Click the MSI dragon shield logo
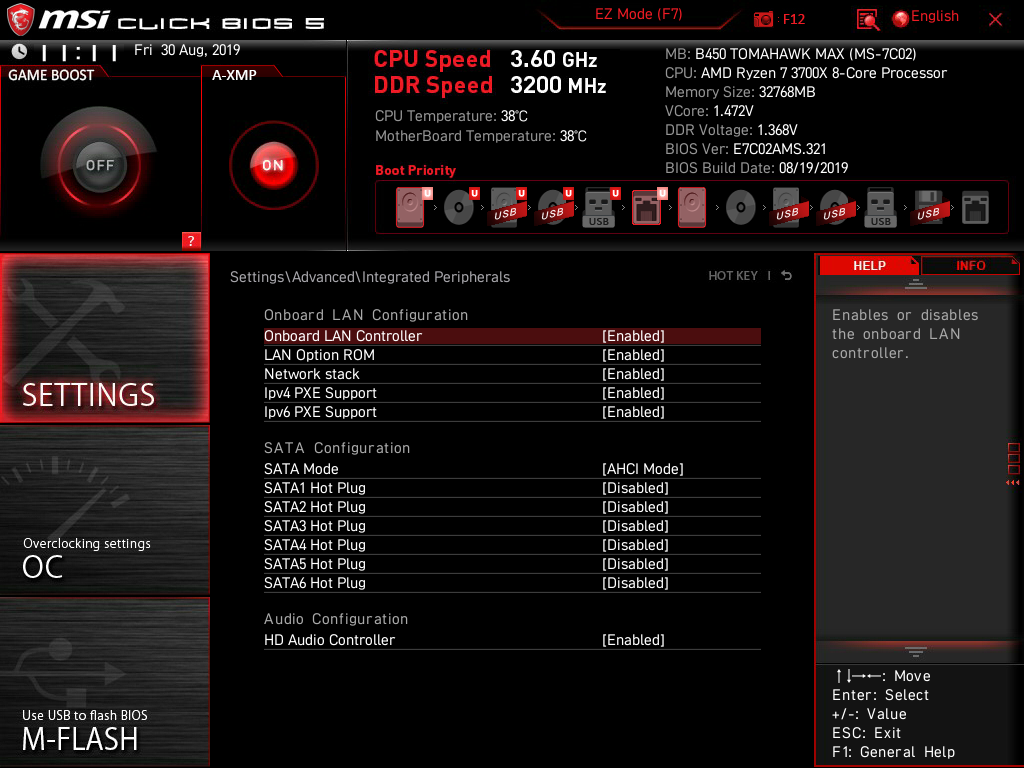This screenshot has width=1024, height=768. (x=20, y=20)
